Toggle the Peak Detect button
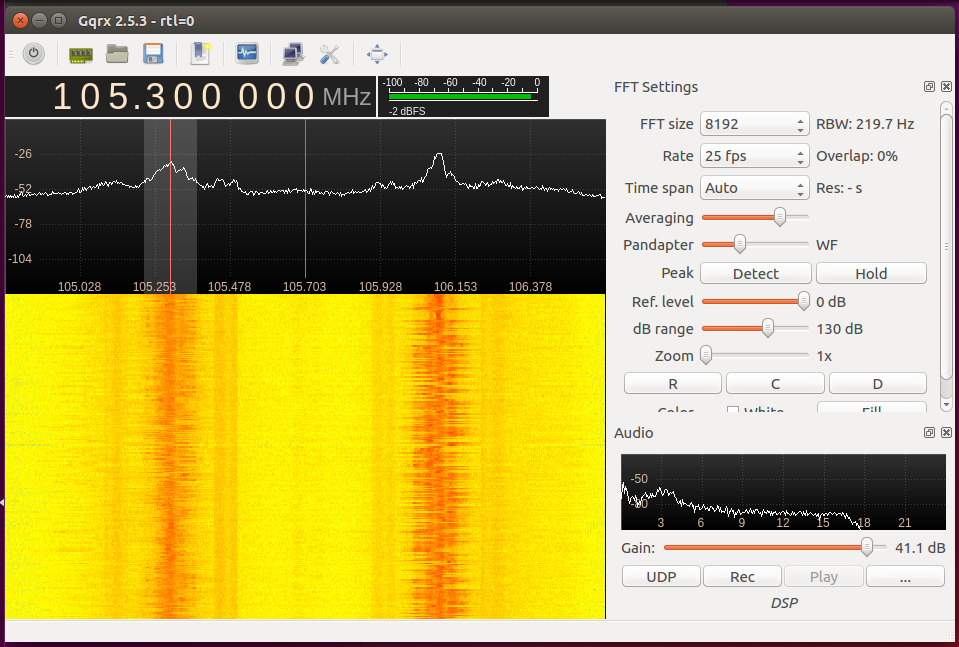This screenshot has height=647, width=959. tap(755, 273)
